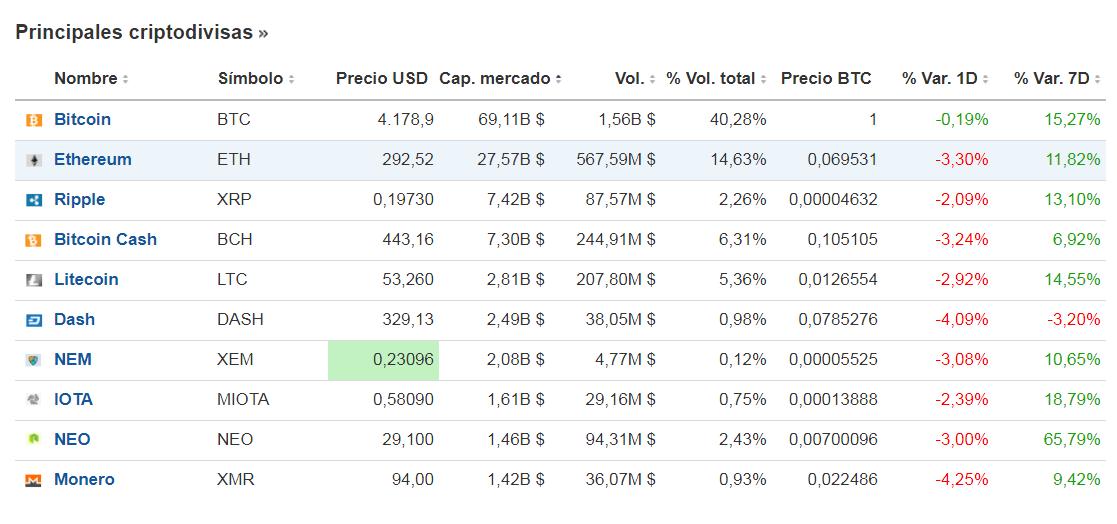Image resolution: width=1117 pixels, height=524 pixels.
Task: Click the NEO logo icon
Action: (34, 440)
